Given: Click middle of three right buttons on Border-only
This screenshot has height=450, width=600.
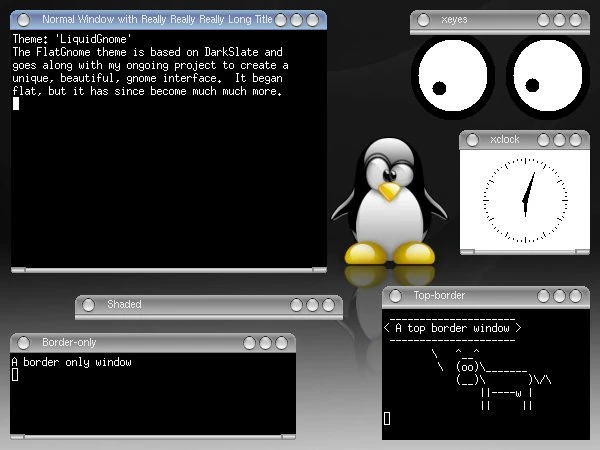Looking at the screenshot, I should coord(265,343).
